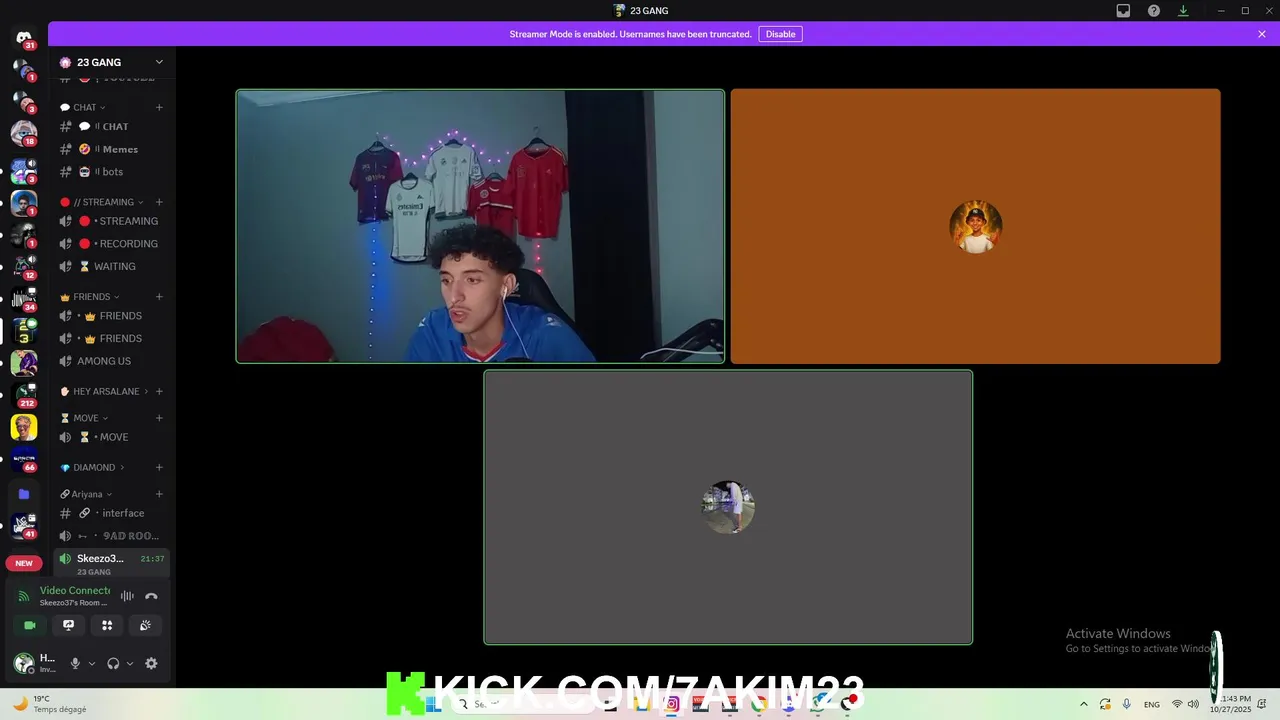The width and height of the screenshot is (1280, 720).
Task: Join the STREAMING voice channel
Action: 111,221
